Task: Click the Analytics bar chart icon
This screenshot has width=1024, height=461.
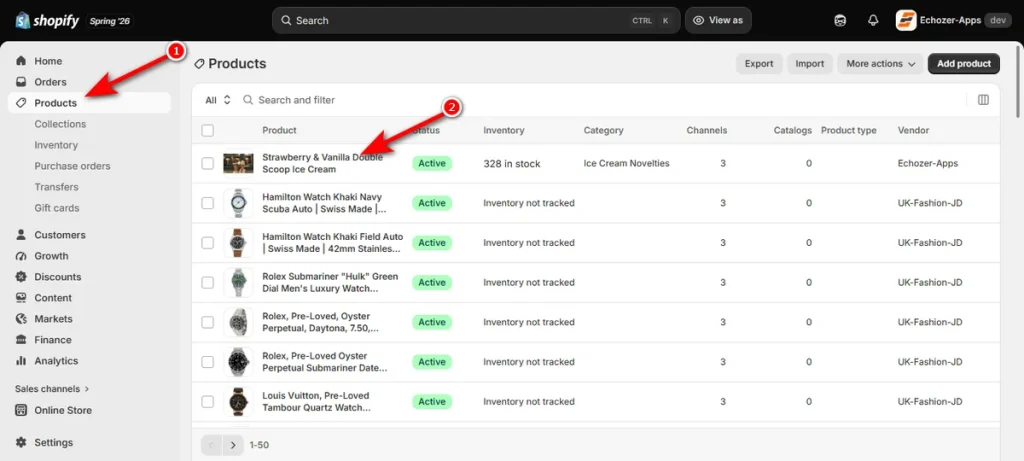Action: tap(22, 360)
